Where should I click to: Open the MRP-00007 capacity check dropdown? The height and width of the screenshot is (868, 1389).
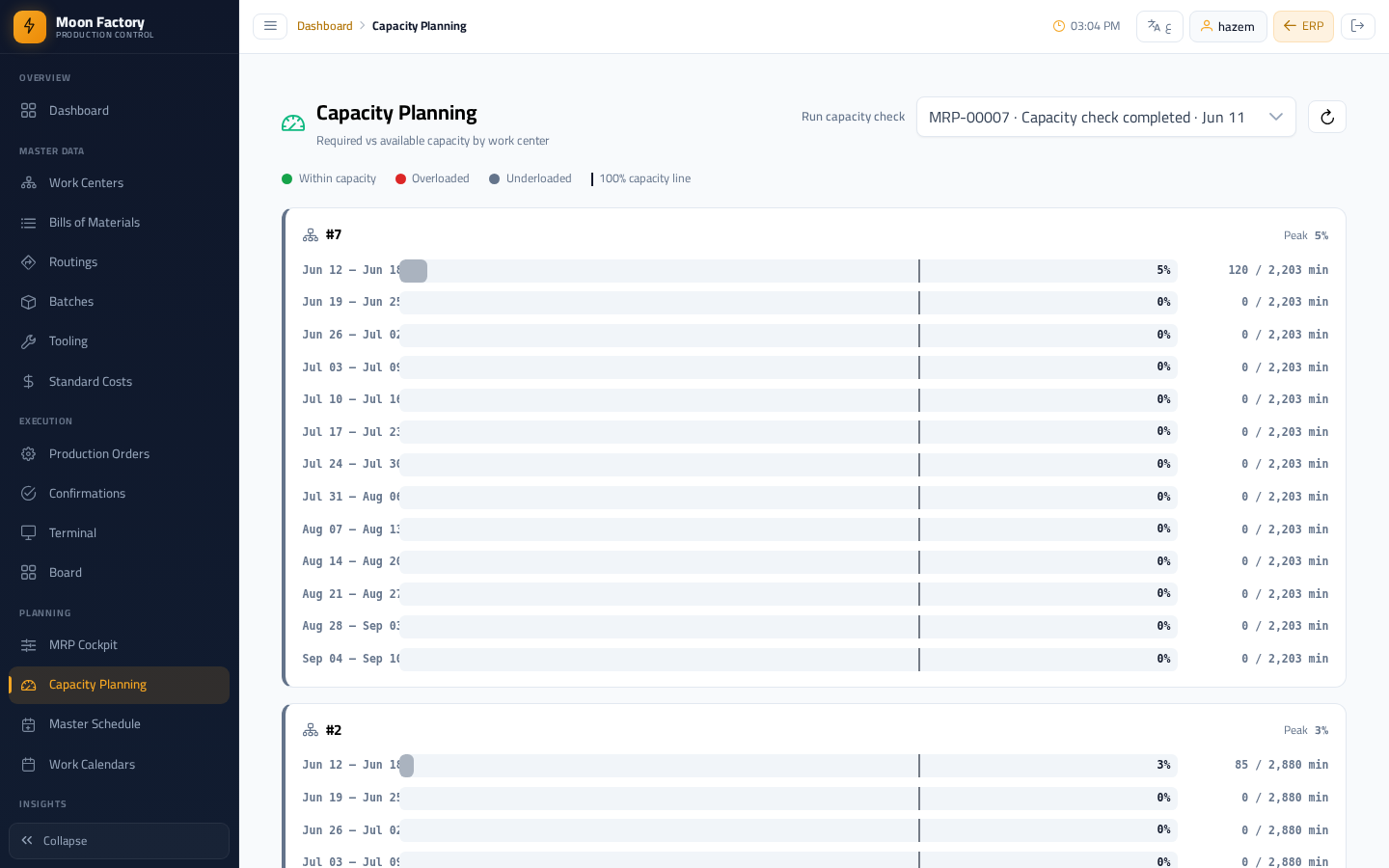1105,117
